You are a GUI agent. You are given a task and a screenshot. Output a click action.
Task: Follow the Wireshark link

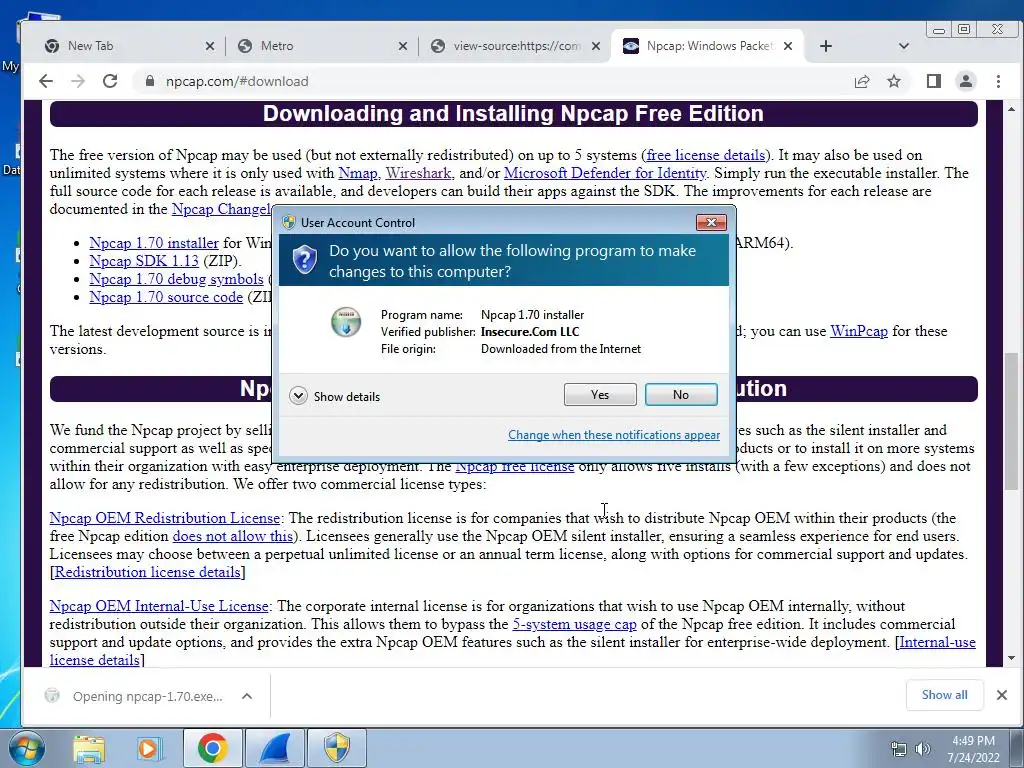(419, 173)
